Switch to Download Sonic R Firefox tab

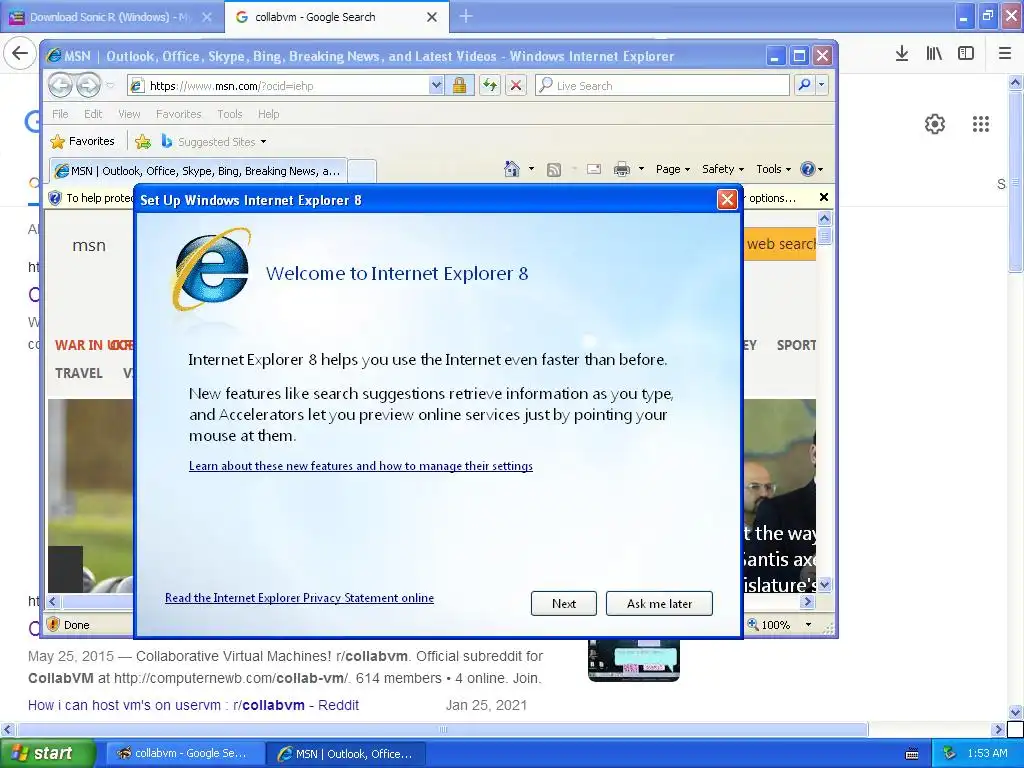(111, 17)
